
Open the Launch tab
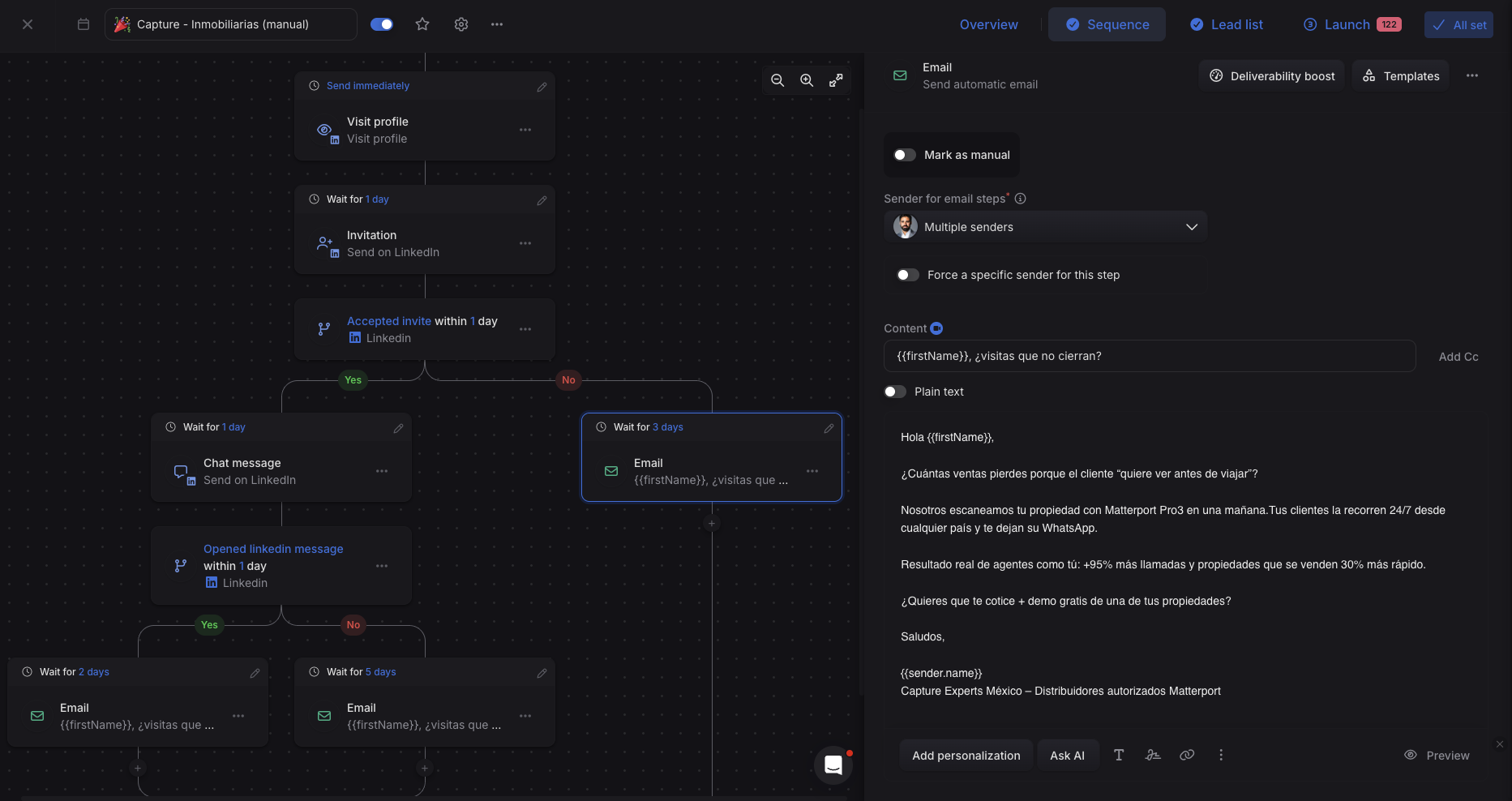click(1352, 24)
